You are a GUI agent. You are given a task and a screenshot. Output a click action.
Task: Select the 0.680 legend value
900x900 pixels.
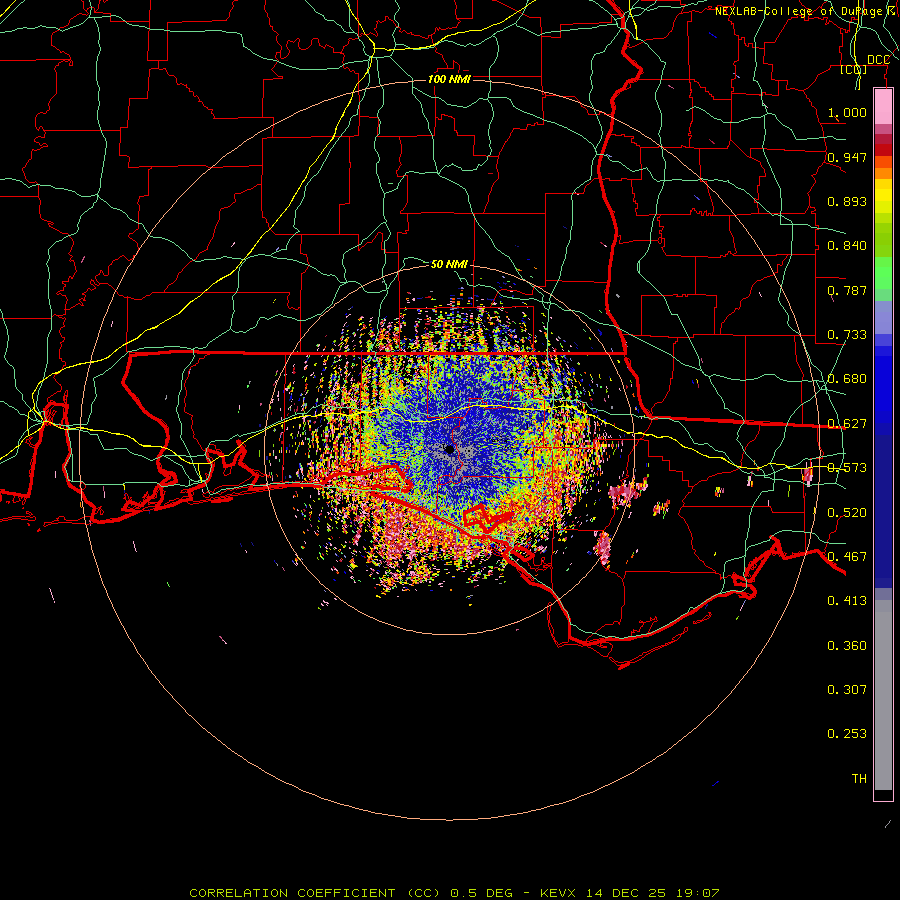(x=847, y=379)
